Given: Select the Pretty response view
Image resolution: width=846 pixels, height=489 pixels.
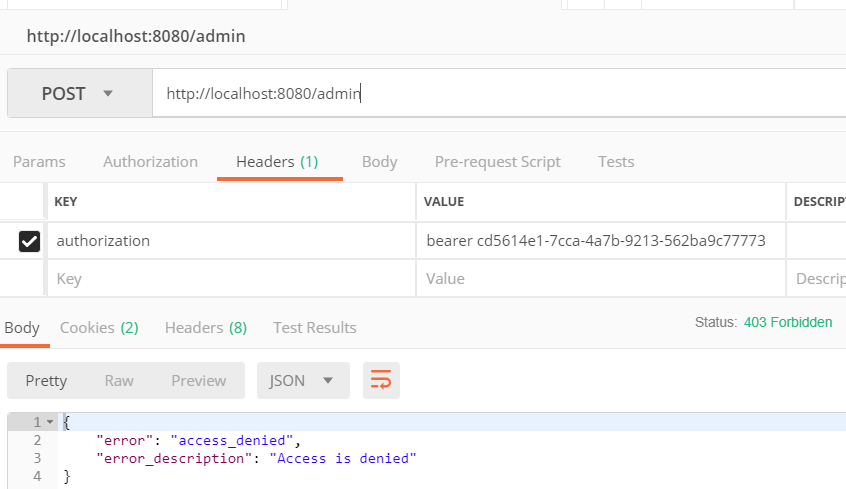Looking at the screenshot, I should click(46, 380).
